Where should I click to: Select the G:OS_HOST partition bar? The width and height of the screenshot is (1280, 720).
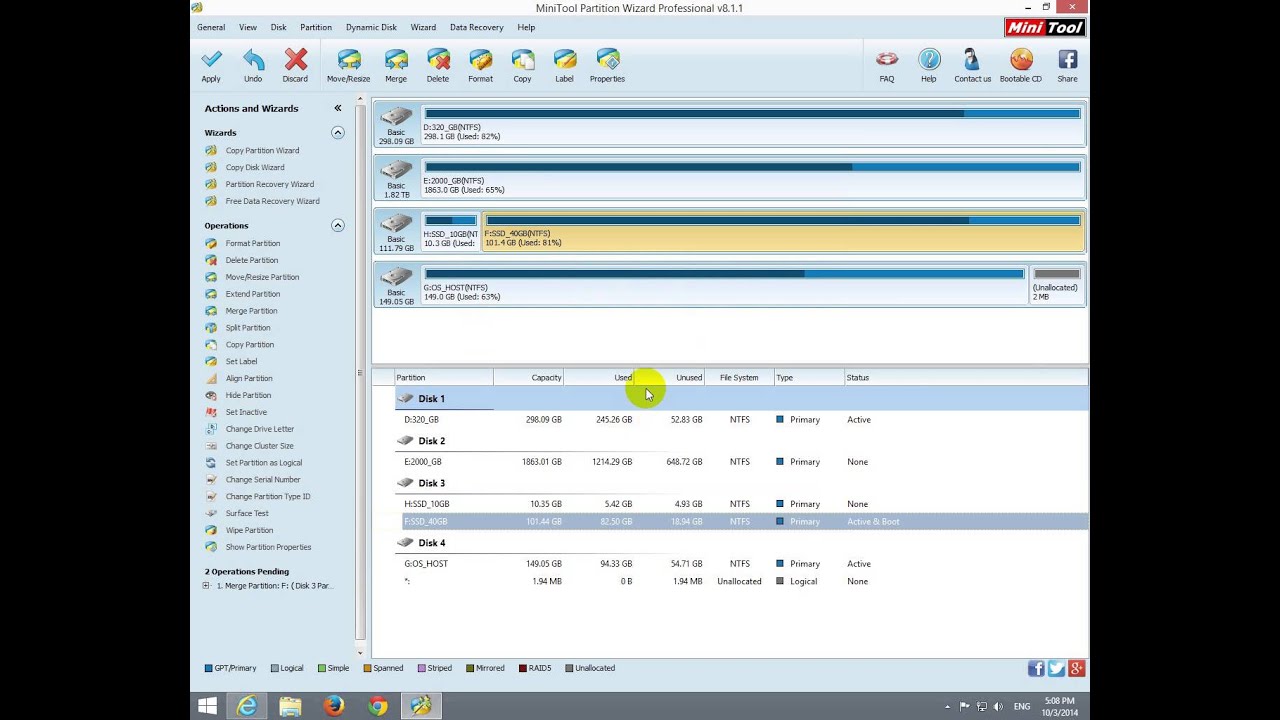(x=724, y=285)
